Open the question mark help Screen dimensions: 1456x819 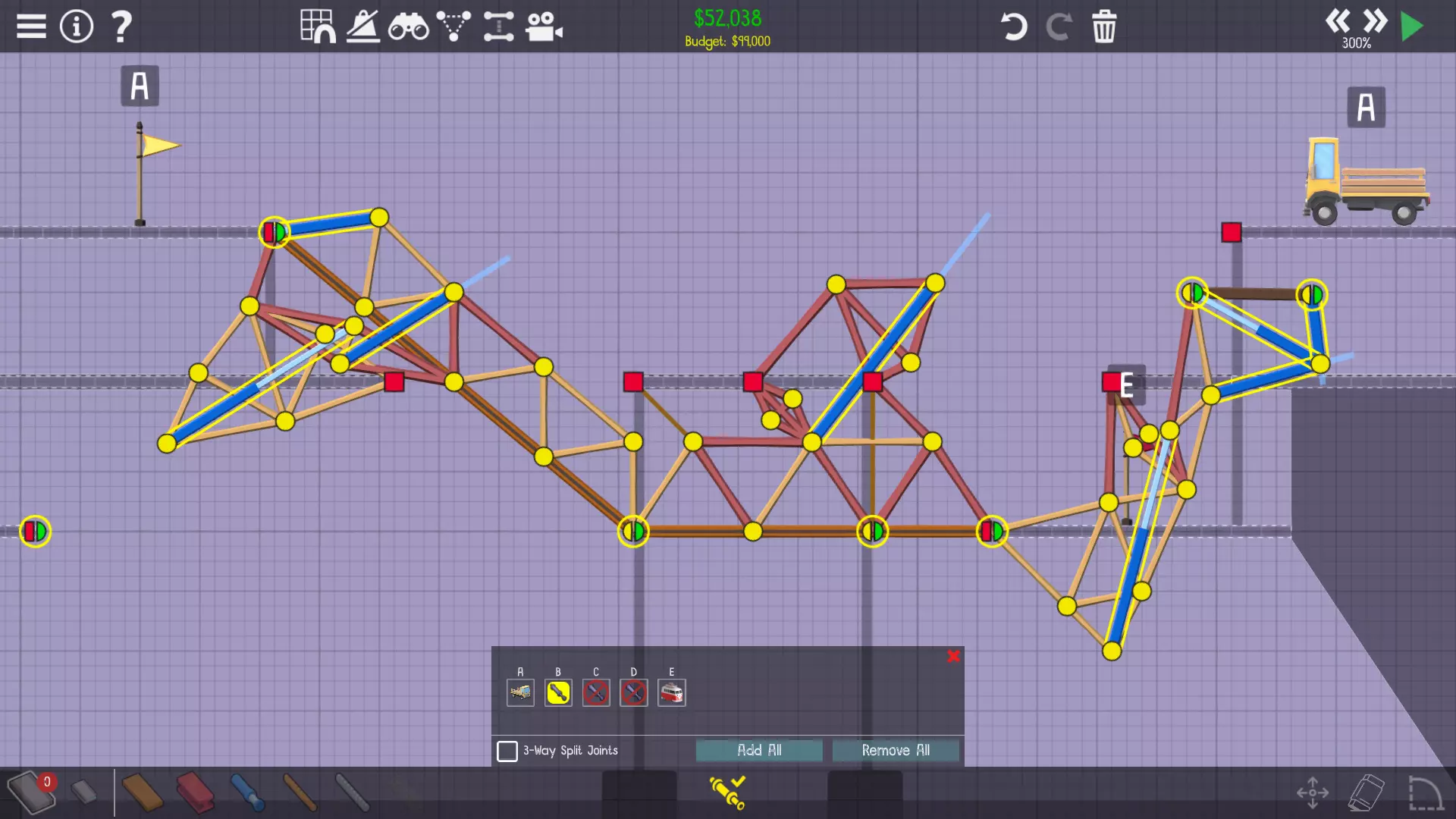click(x=121, y=27)
